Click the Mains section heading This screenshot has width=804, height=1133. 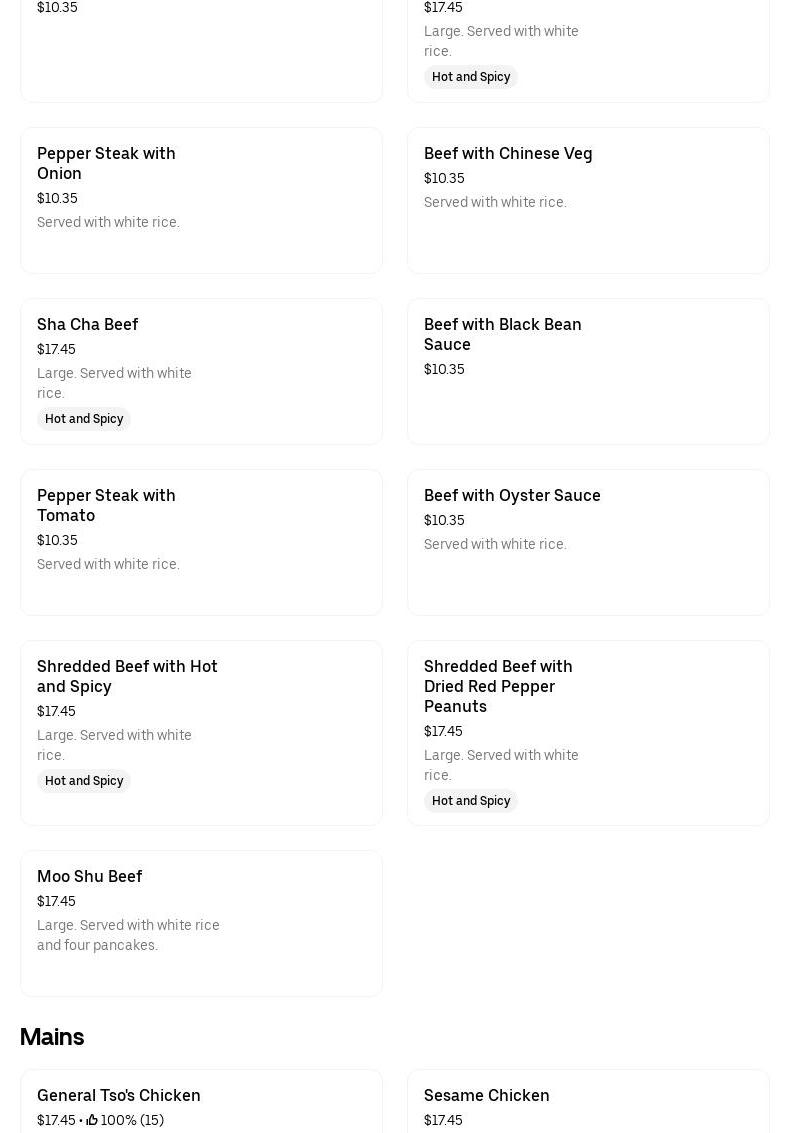click(x=52, y=1037)
